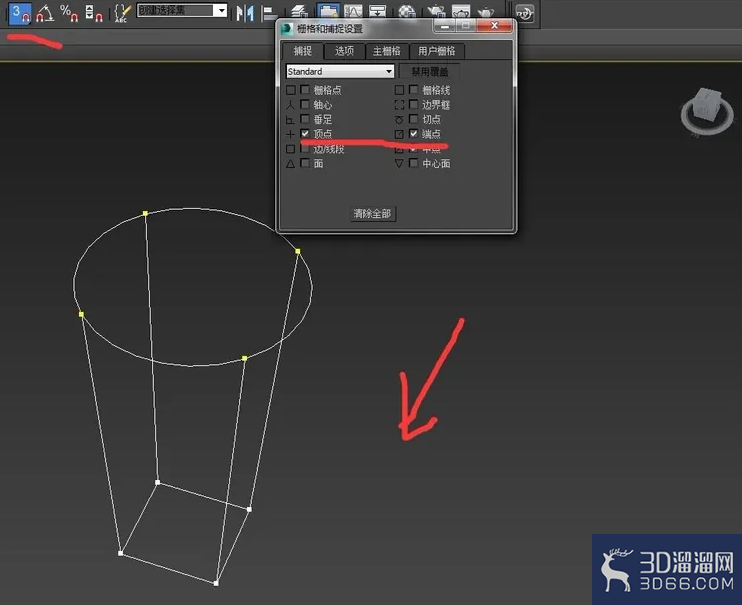Uncheck the 端点 snap checkbox
Screen dimensions: 742x605
click(414, 133)
